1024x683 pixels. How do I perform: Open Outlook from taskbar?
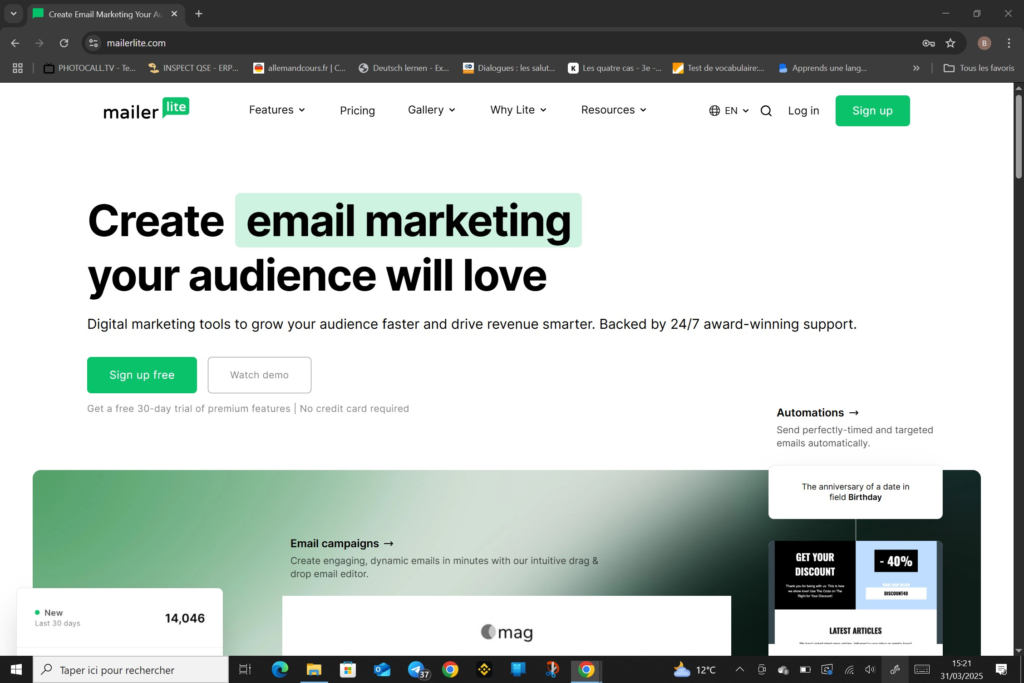[382, 669]
